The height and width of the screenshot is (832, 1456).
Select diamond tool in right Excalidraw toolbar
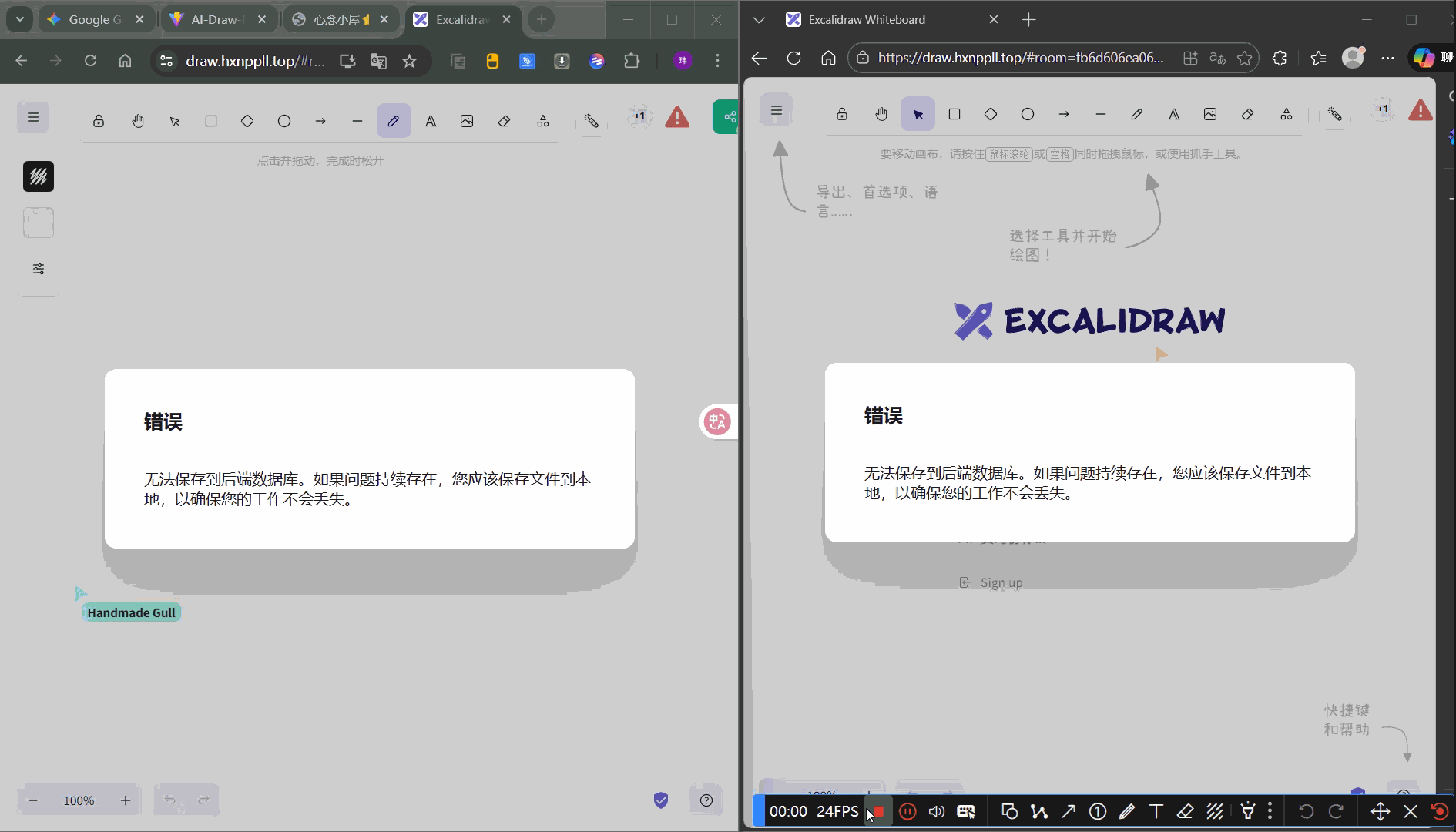[991, 114]
